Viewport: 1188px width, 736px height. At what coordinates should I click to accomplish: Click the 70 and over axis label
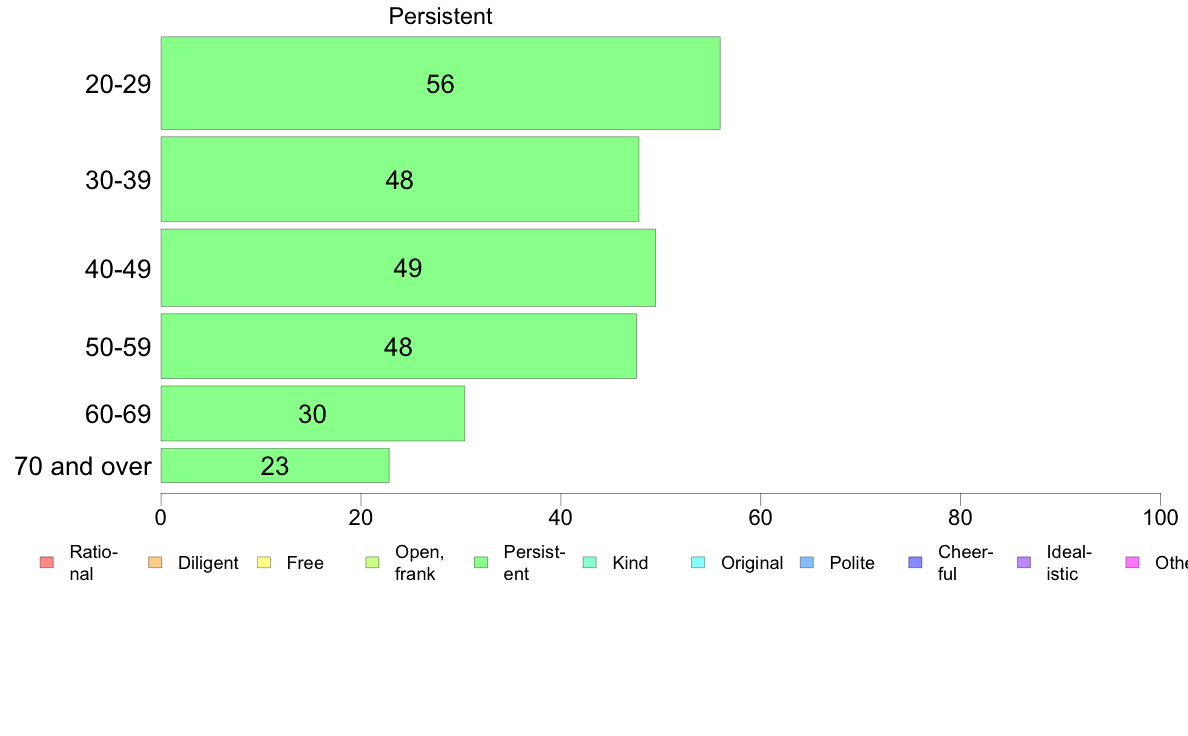[x=83, y=465]
